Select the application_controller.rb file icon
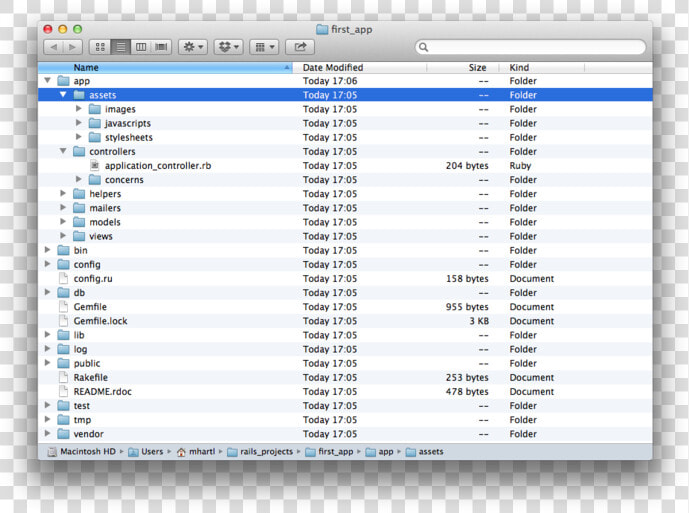 point(94,165)
